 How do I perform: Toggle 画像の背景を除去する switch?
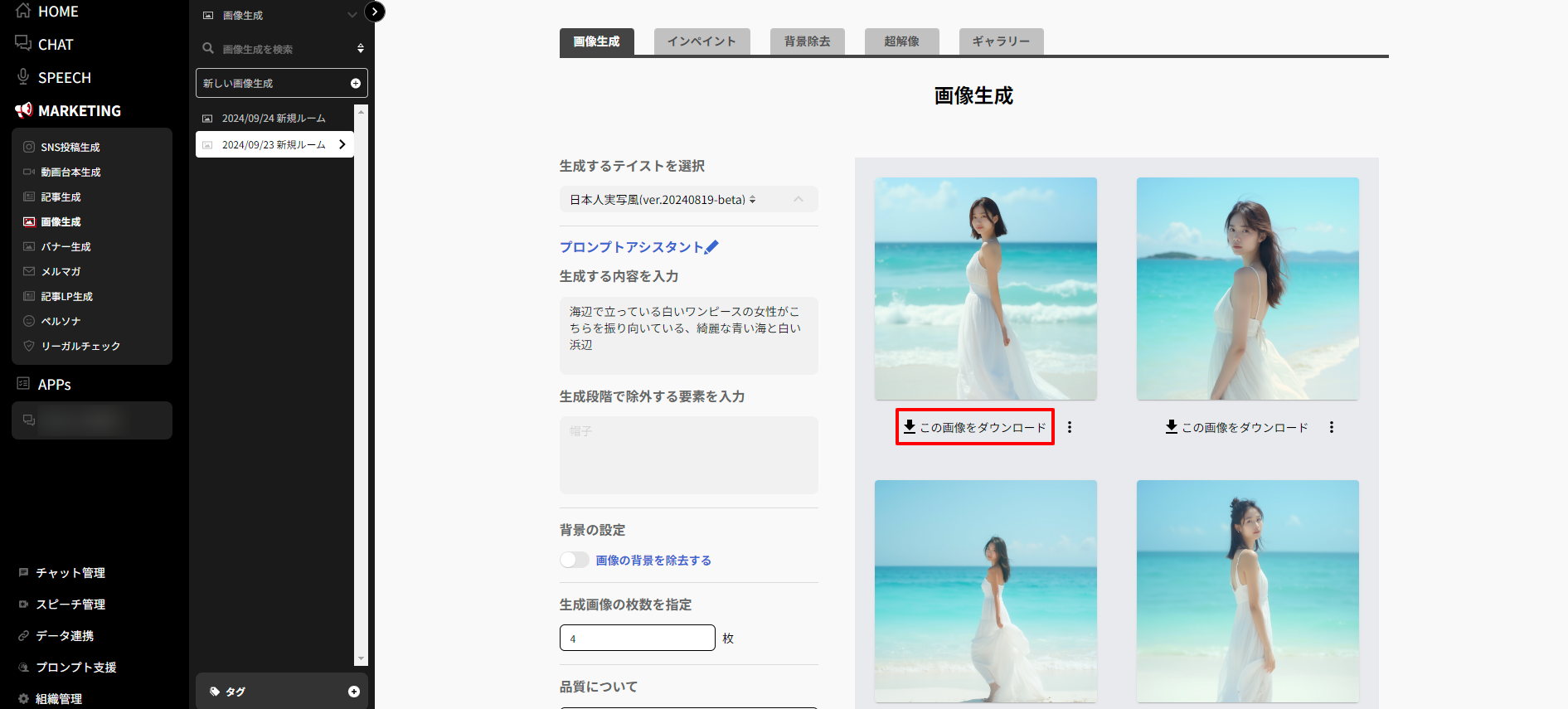pyautogui.click(x=574, y=561)
